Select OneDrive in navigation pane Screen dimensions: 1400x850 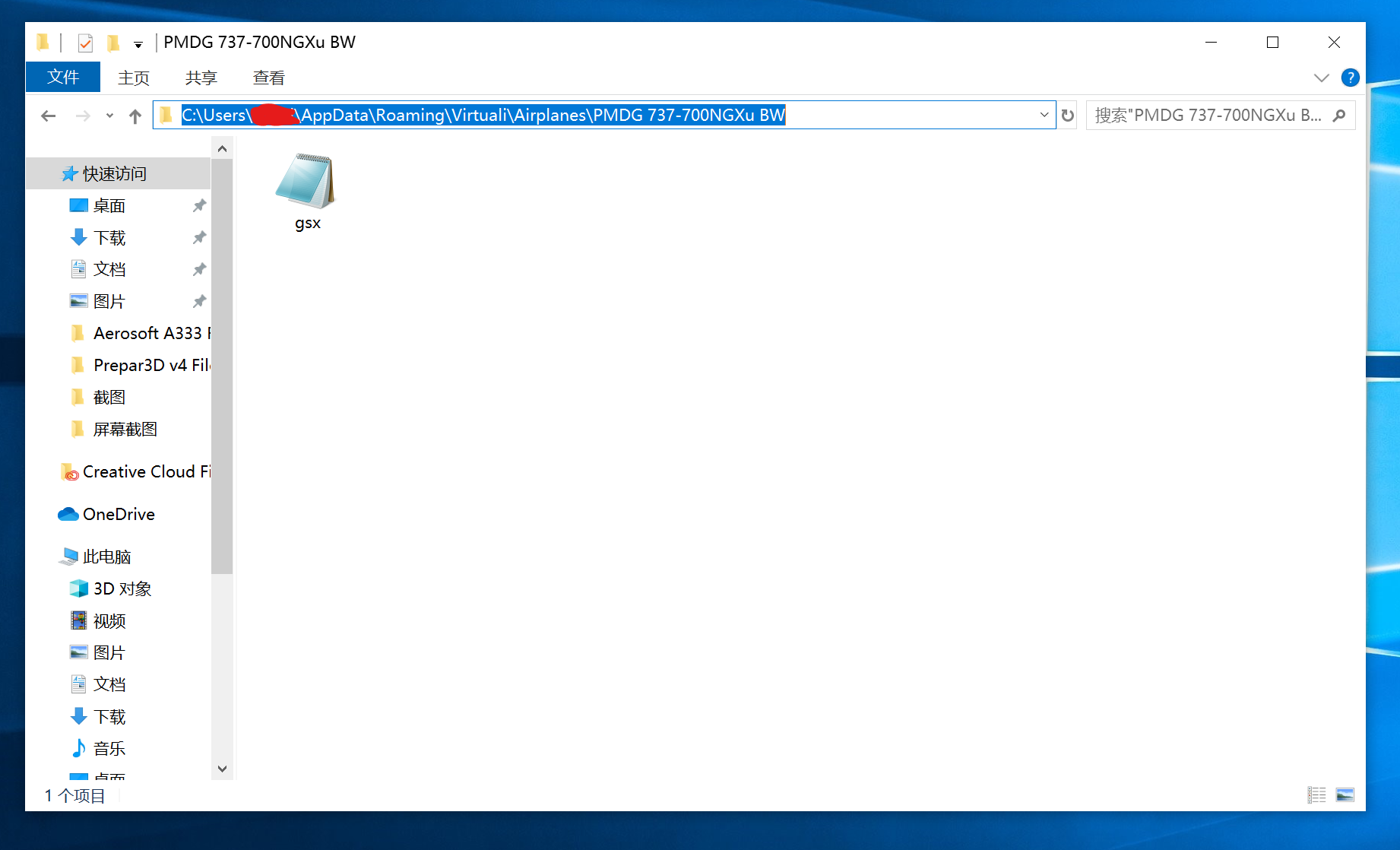(x=118, y=515)
